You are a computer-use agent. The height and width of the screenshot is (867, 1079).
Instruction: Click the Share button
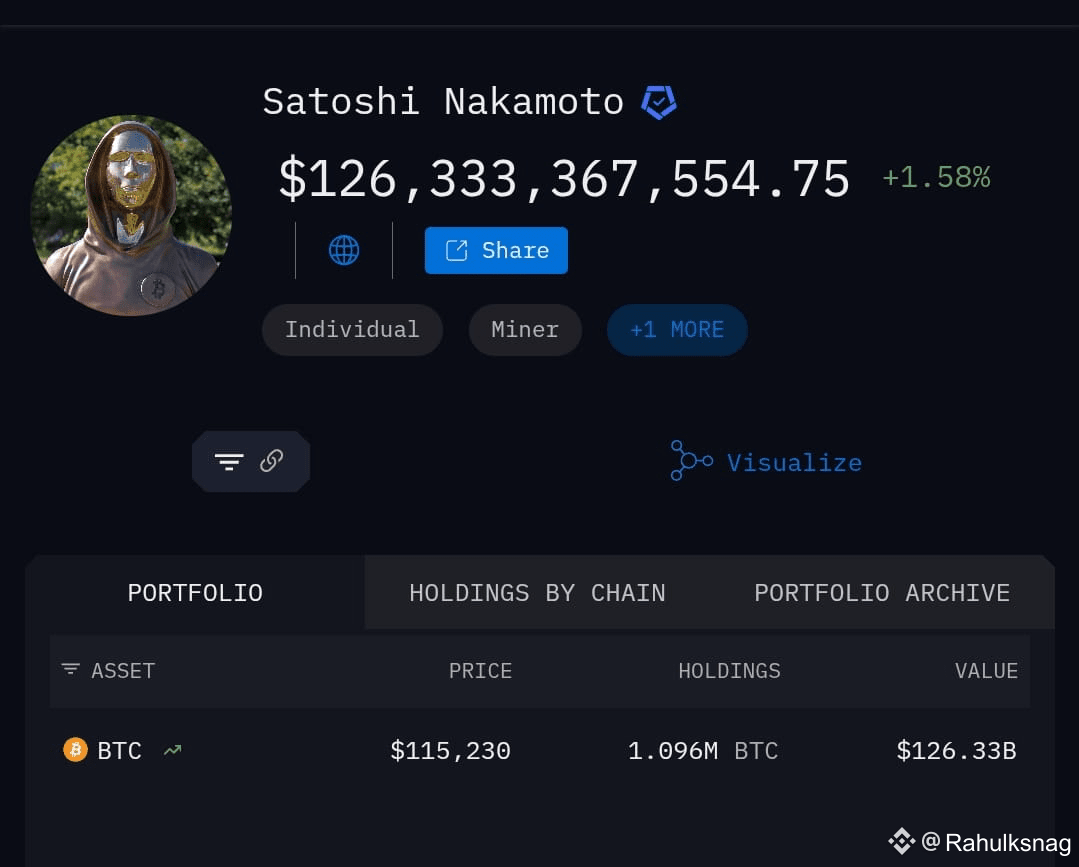click(x=496, y=250)
